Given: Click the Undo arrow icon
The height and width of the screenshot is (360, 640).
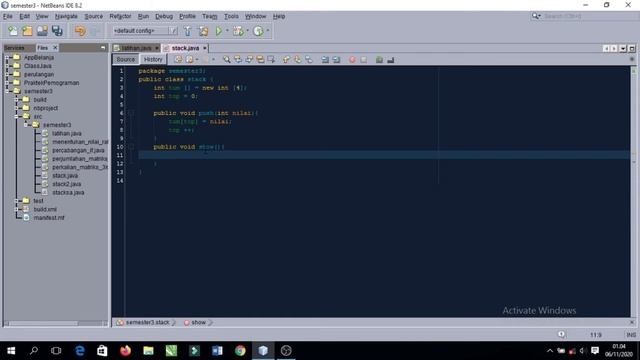Looking at the screenshot, I should click(x=80, y=31).
